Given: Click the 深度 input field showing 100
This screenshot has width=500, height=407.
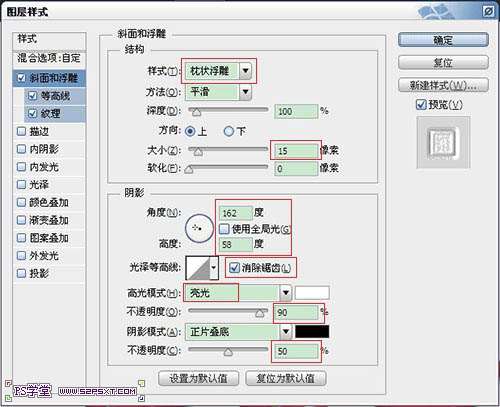Looking at the screenshot, I should click(296, 111).
